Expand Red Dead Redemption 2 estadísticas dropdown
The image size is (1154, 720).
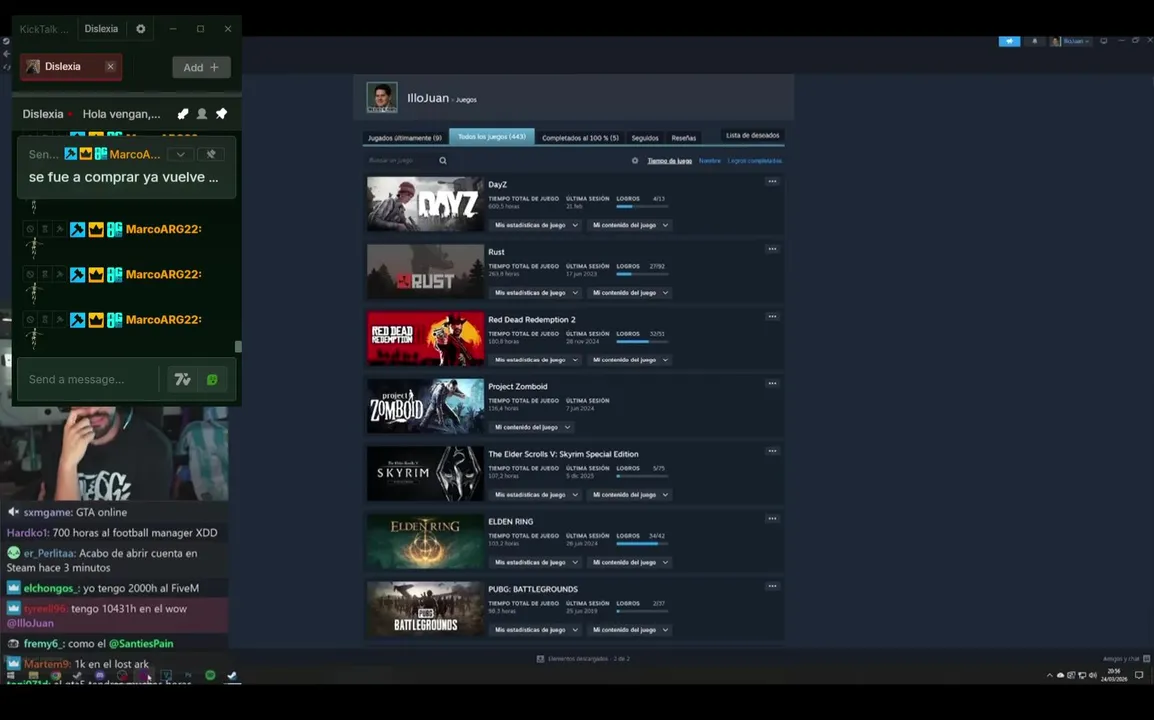536,360
